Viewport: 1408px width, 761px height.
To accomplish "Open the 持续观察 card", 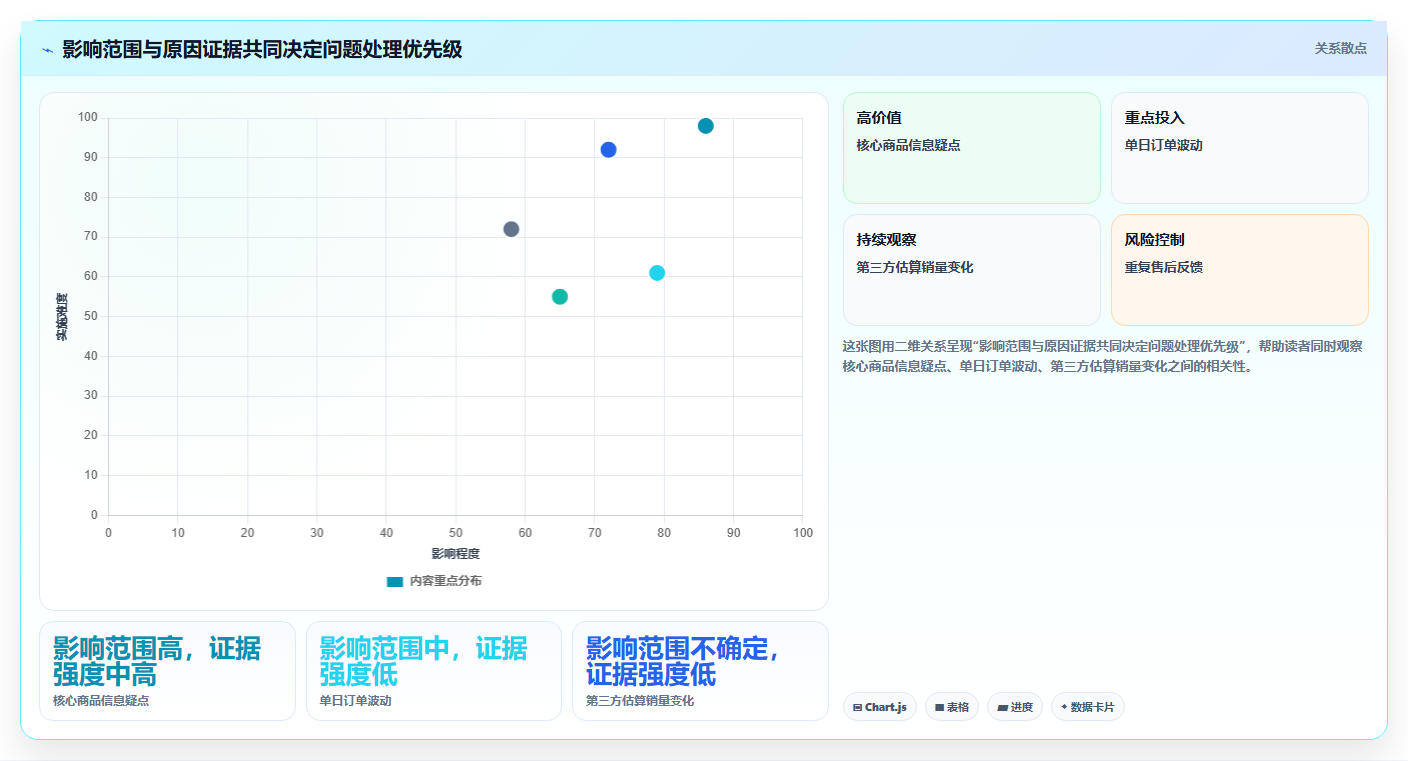I will click(972, 270).
